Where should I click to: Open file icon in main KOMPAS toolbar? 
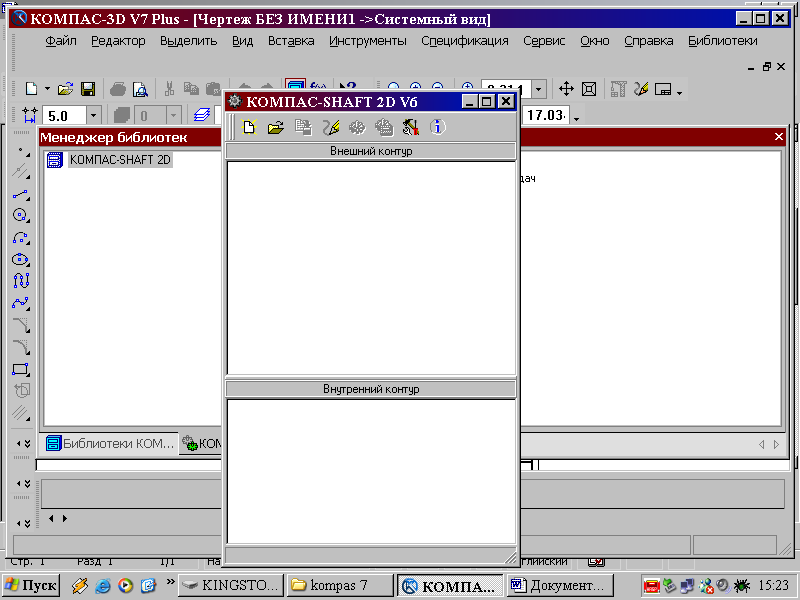(65, 89)
